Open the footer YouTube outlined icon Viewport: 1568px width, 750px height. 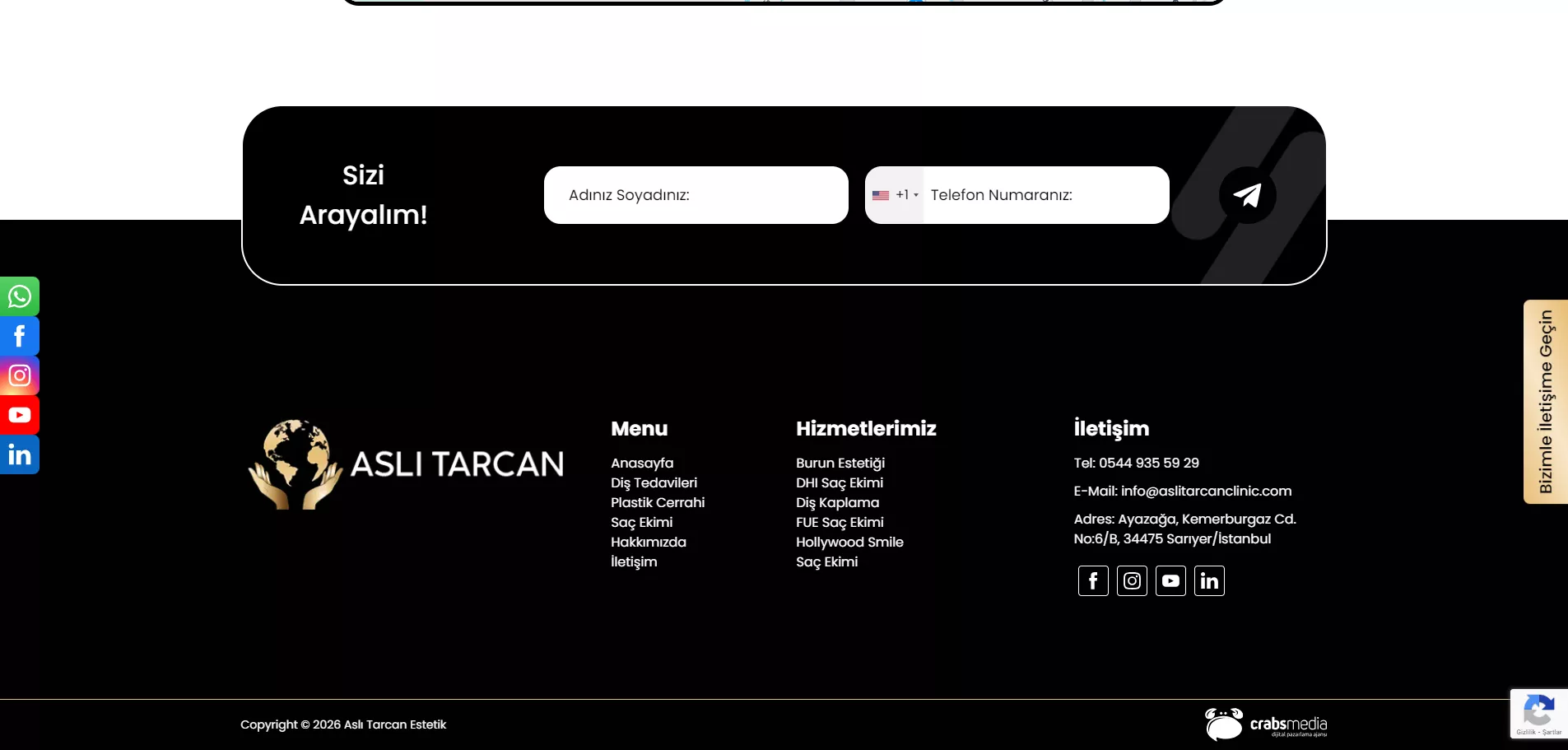click(1170, 580)
